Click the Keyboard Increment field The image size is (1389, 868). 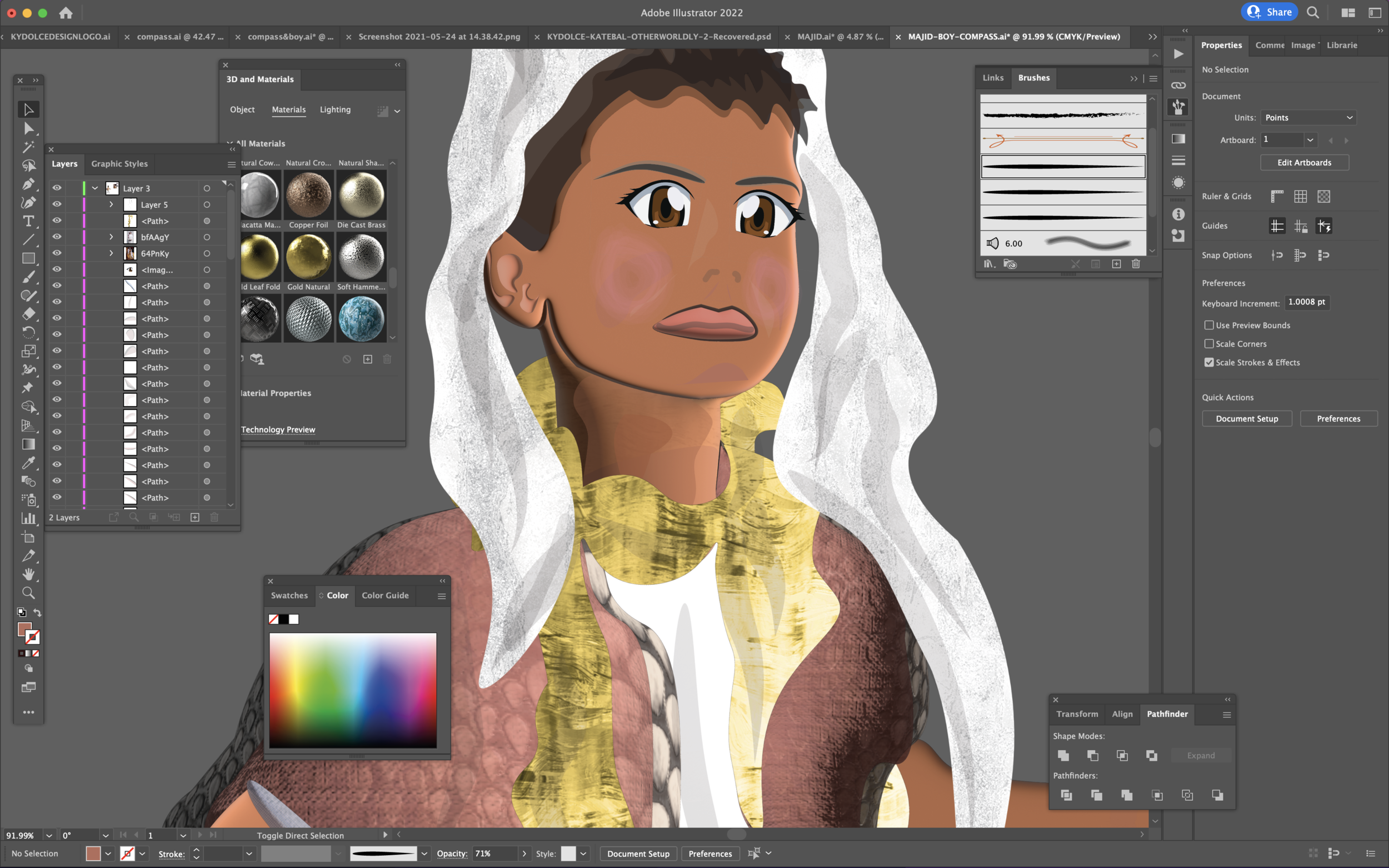coord(1307,302)
